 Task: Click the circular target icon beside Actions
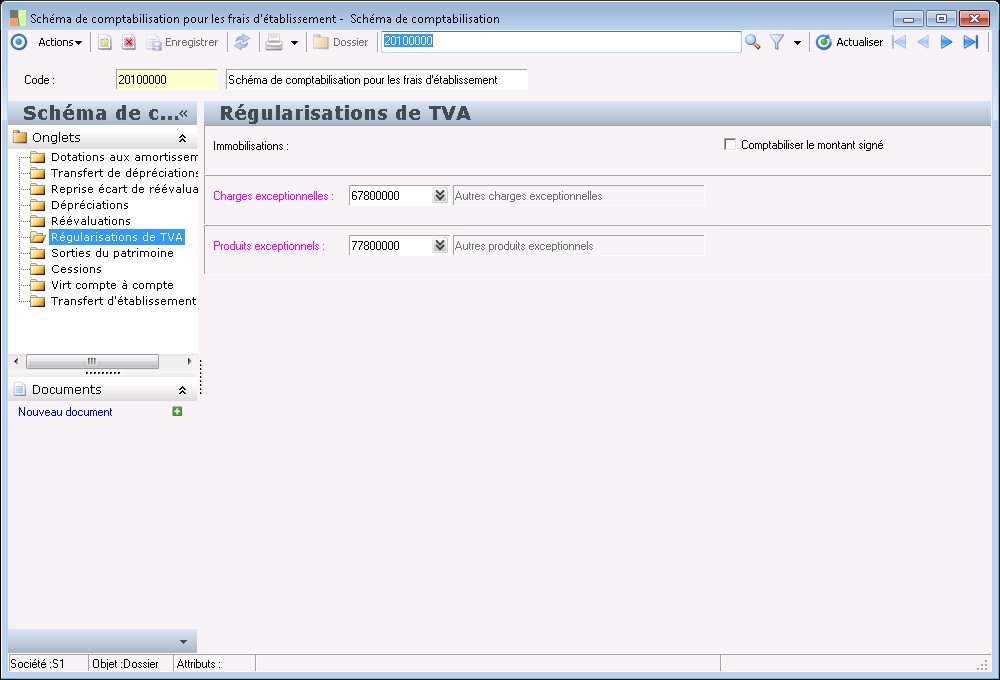click(x=19, y=42)
